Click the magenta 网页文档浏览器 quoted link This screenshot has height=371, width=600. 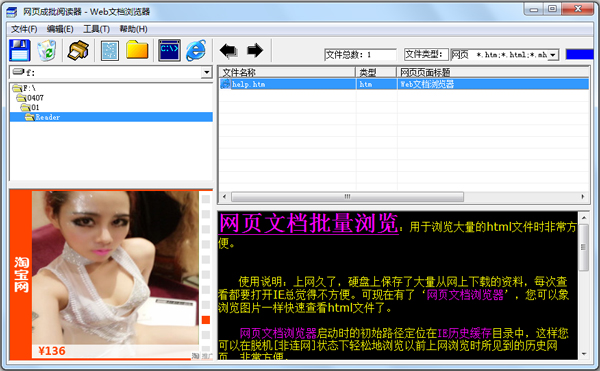465,295
